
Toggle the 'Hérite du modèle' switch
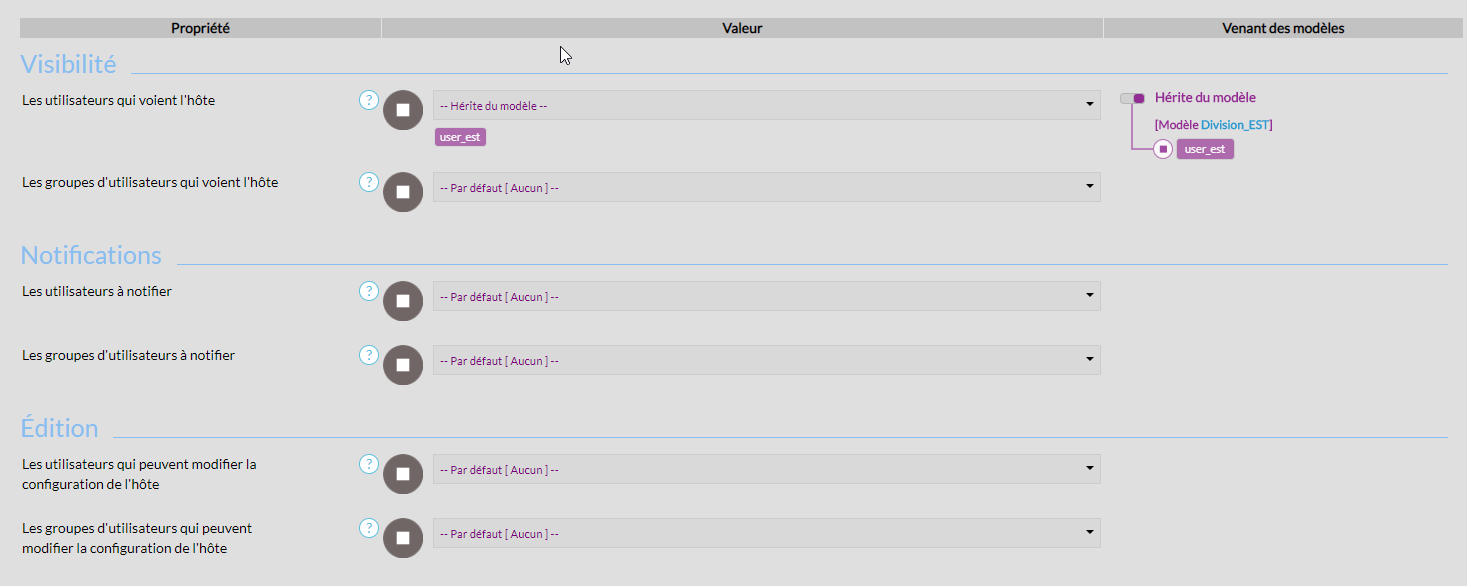tap(1132, 98)
